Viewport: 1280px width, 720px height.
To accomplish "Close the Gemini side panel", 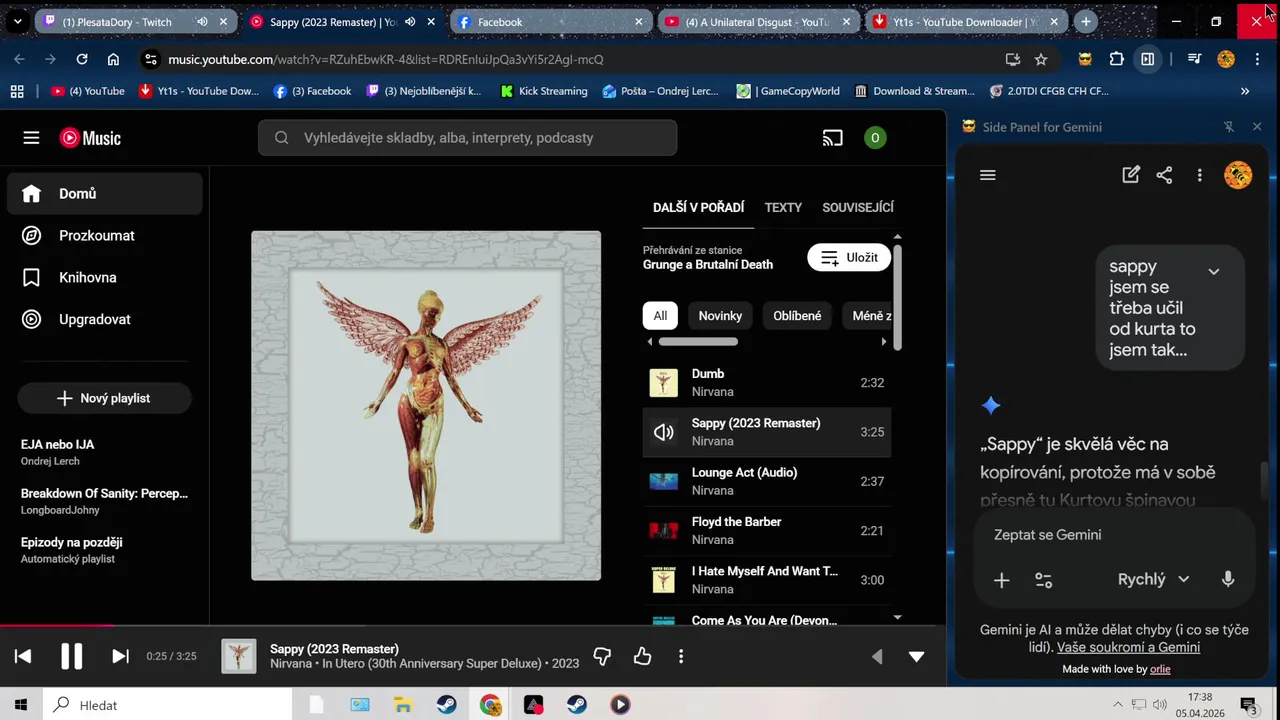I will pyautogui.click(x=1257, y=127).
